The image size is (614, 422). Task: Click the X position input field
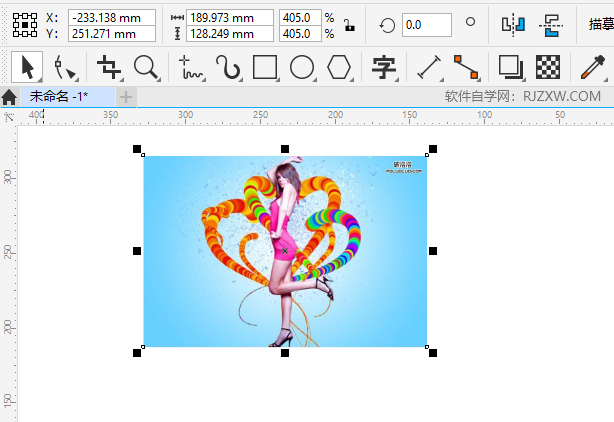111,17
